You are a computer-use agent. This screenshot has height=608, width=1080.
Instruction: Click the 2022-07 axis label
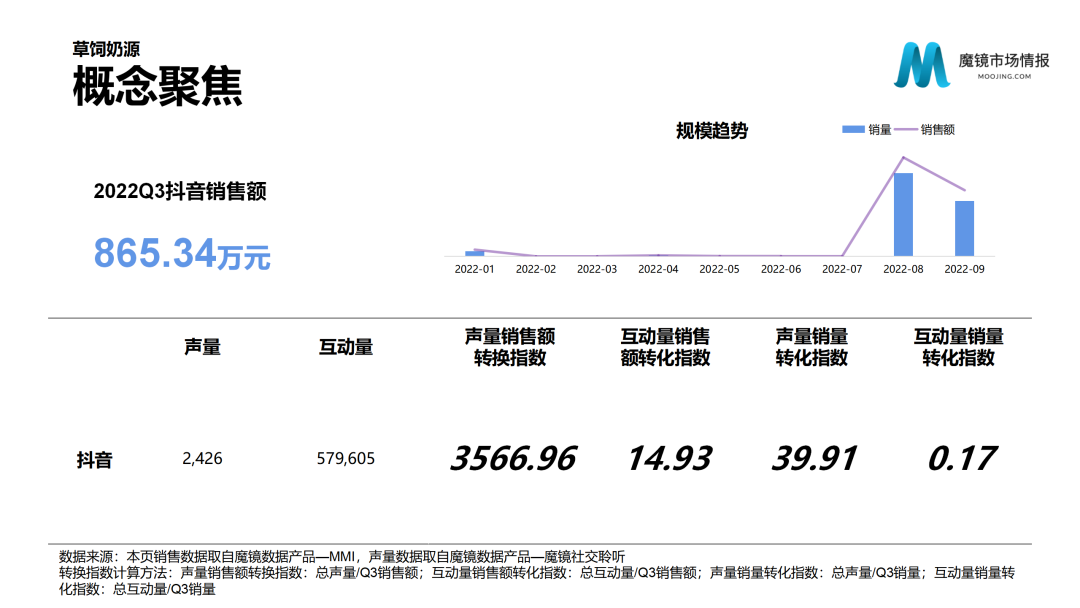[x=842, y=269]
